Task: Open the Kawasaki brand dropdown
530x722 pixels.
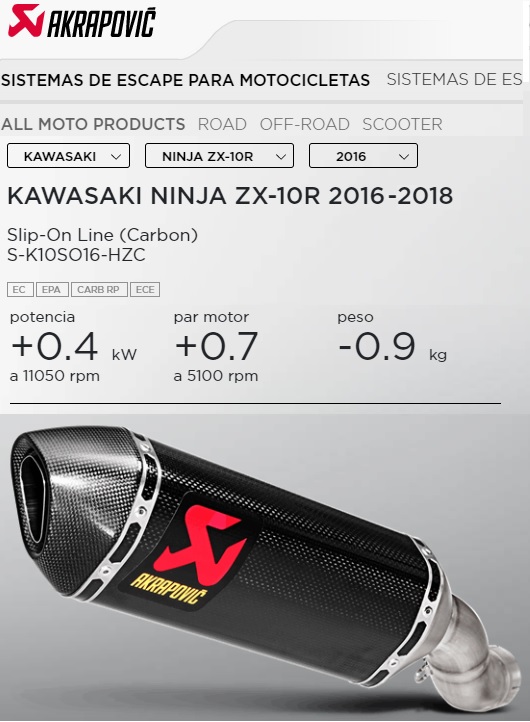Action: [x=69, y=156]
